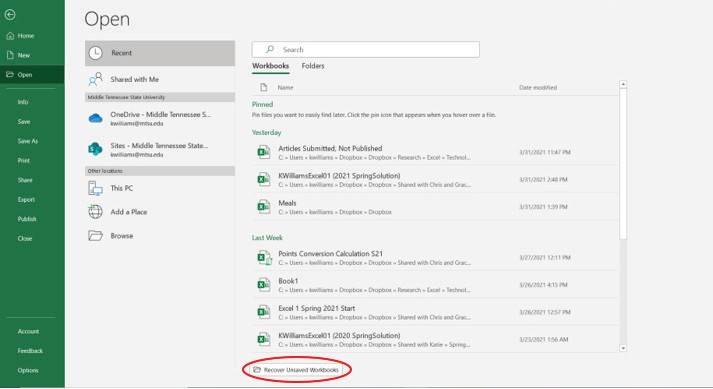Open Excel 1 Spring 2021 Start name
This screenshot has width=713, height=389.
tap(316, 308)
